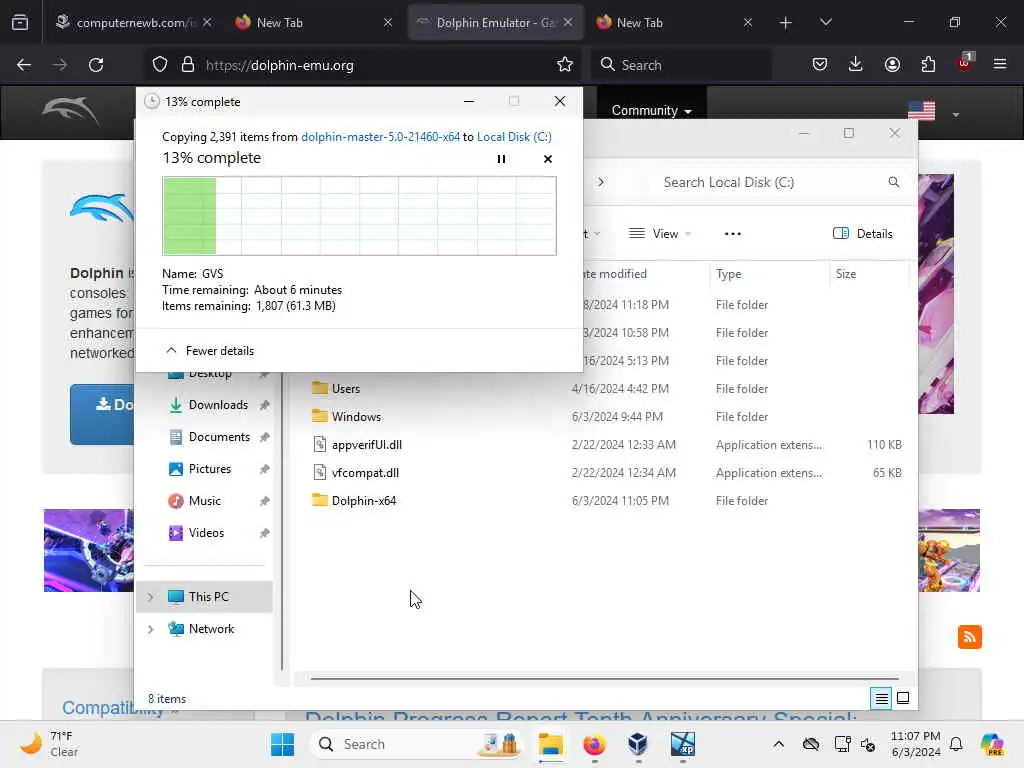Open Firefox from the taskbar
The height and width of the screenshot is (768, 1024).
pos(594,744)
